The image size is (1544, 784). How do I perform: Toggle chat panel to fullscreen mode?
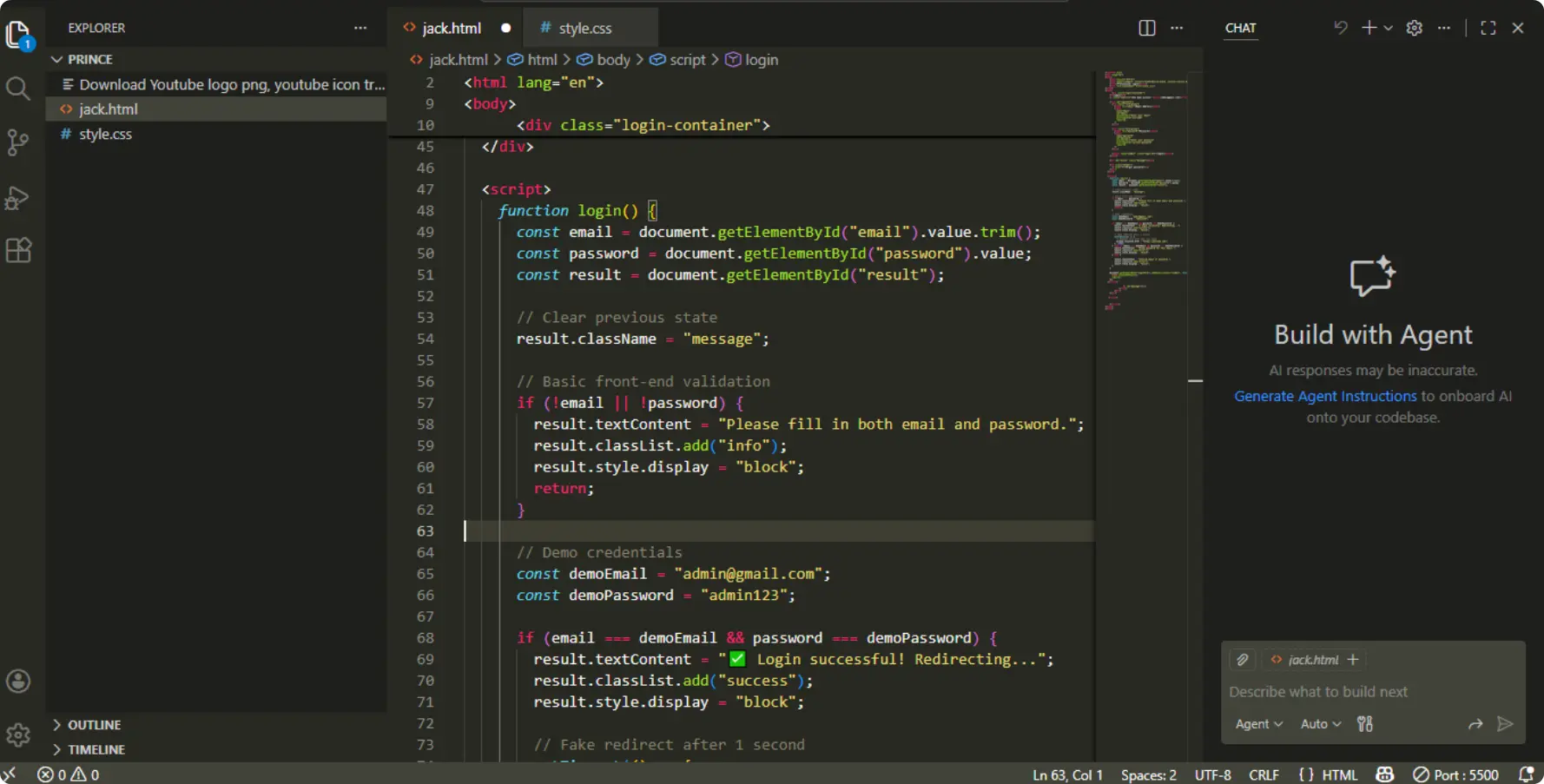(x=1487, y=28)
